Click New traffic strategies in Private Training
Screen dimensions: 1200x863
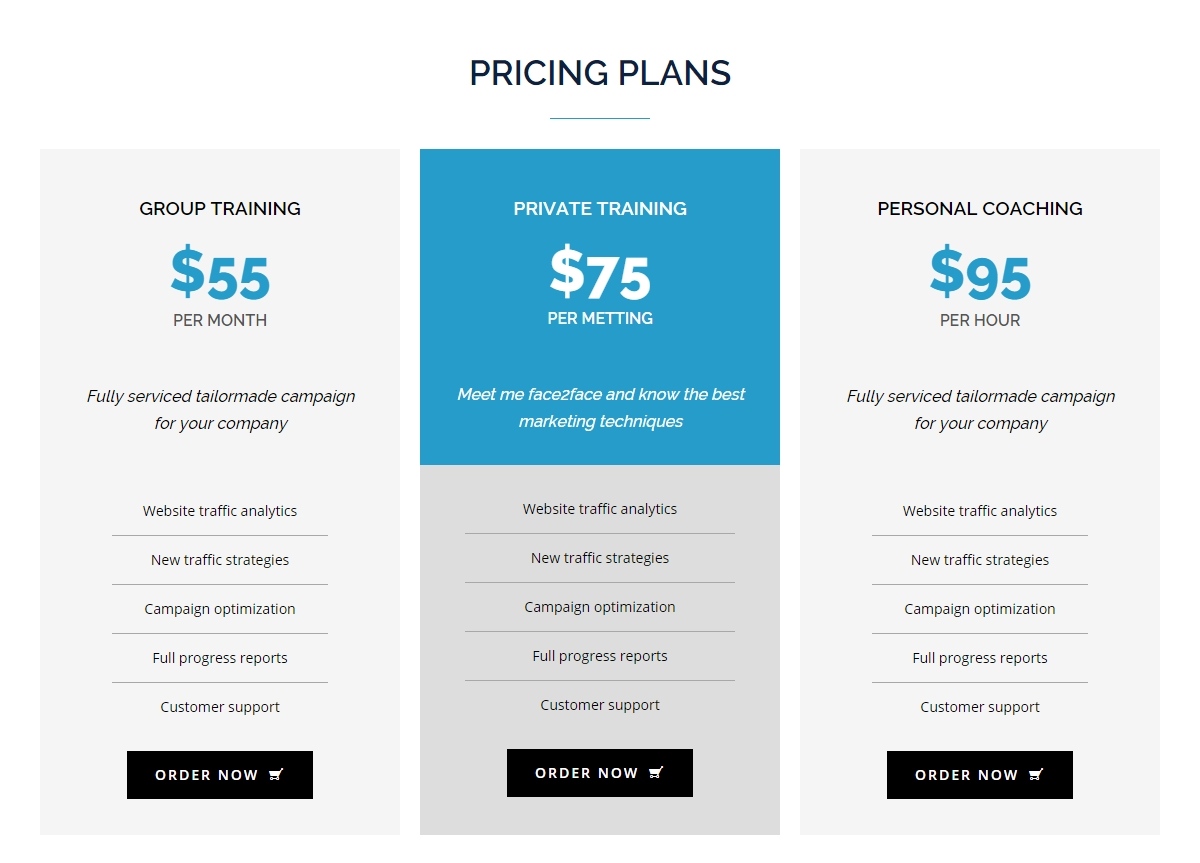click(x=600, y=558)
